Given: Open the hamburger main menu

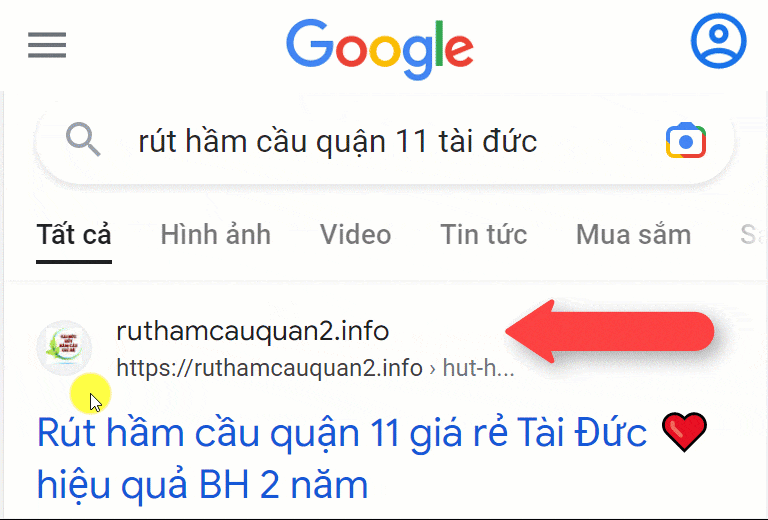Looking at the screenshot, I should tap(47, 45).
